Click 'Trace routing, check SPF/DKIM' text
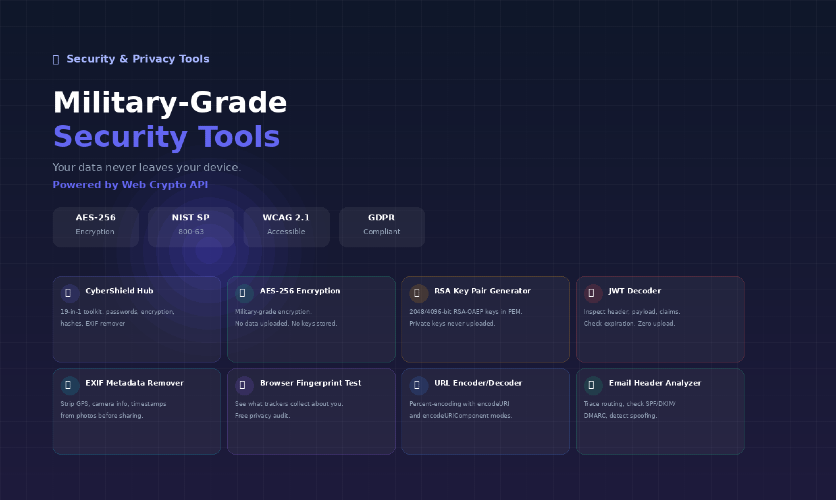 coord(629,404)
